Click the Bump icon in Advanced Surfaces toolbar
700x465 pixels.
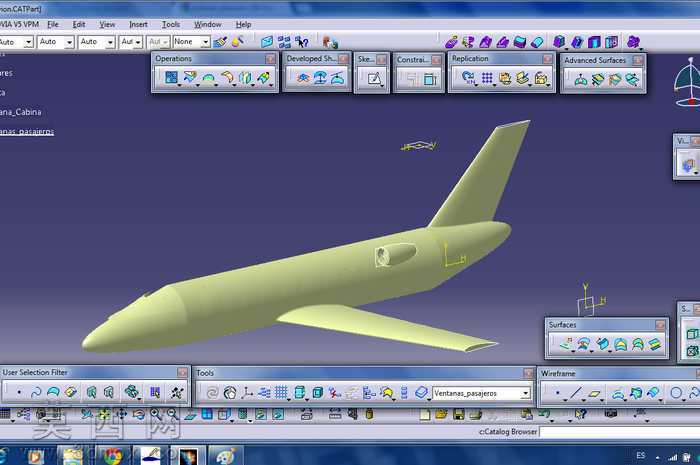click(x=580, y=80)
